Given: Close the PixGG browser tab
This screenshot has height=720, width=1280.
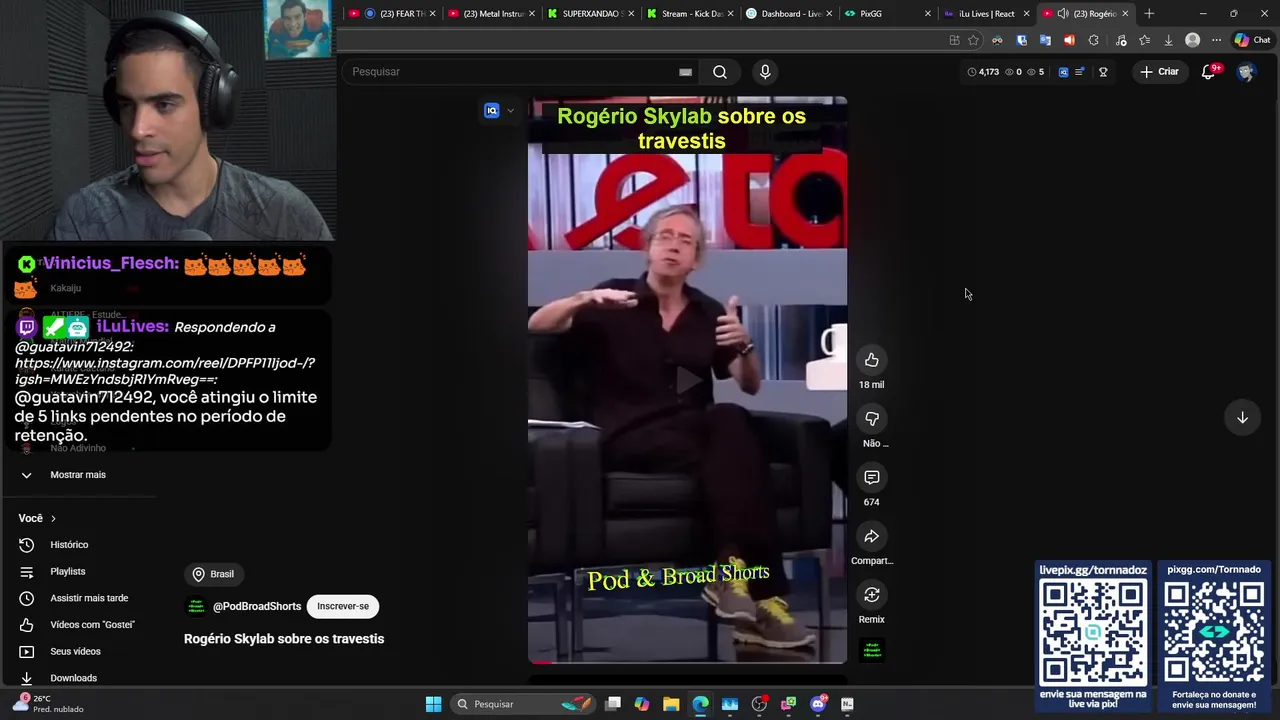Looking at the screenshot, I should coord(927,14).
